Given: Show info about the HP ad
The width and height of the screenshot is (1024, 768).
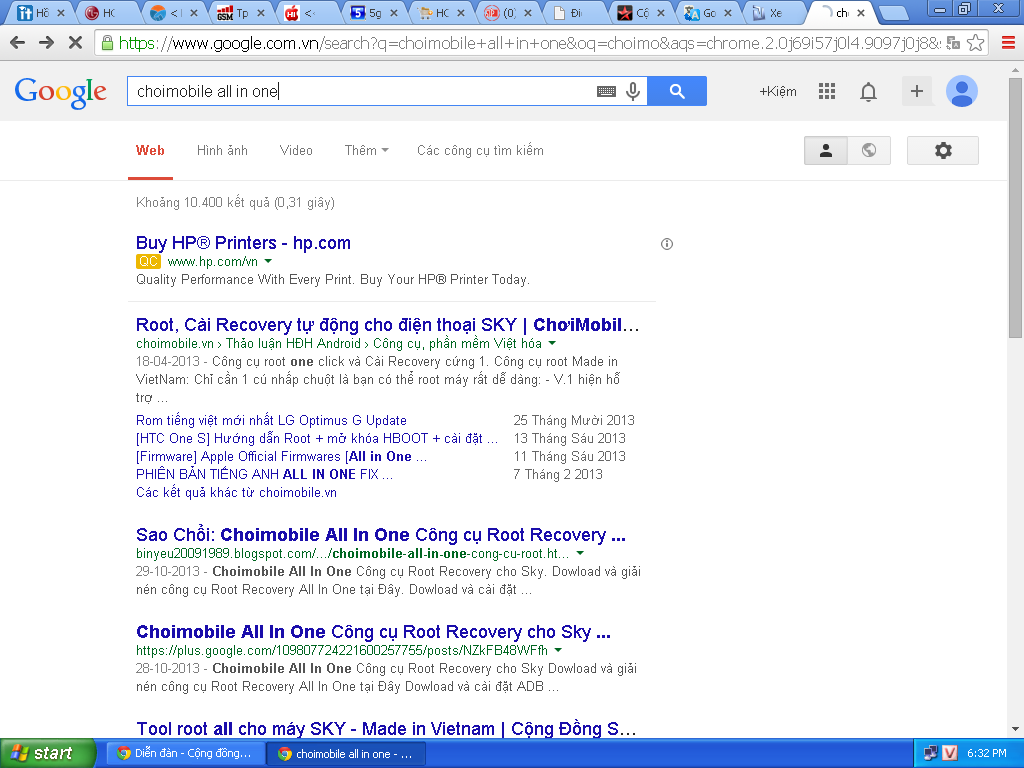Looking at the screenshot, I should (x=667, y=243).
